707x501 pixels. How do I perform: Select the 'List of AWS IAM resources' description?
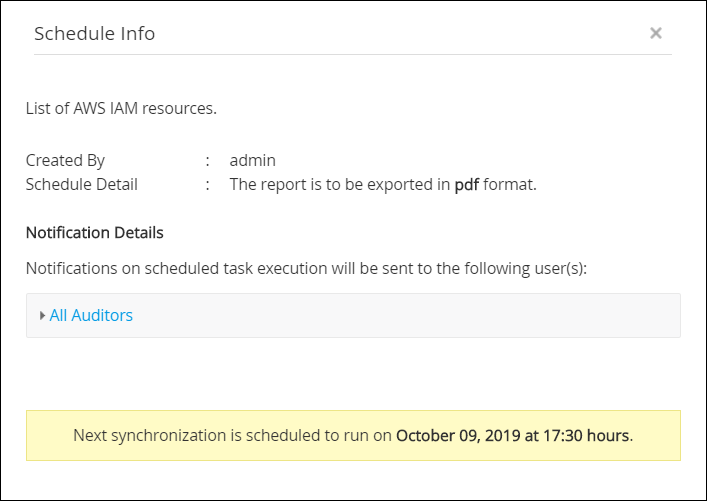coord(121,108)
